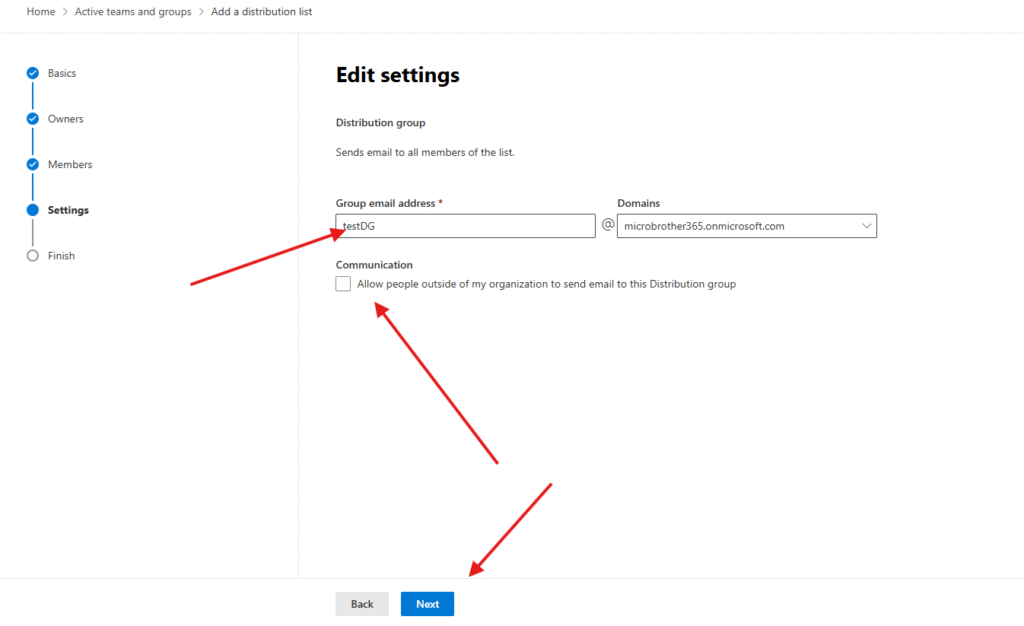
Task: Select the Settings step label
Action: click(68, 210)
